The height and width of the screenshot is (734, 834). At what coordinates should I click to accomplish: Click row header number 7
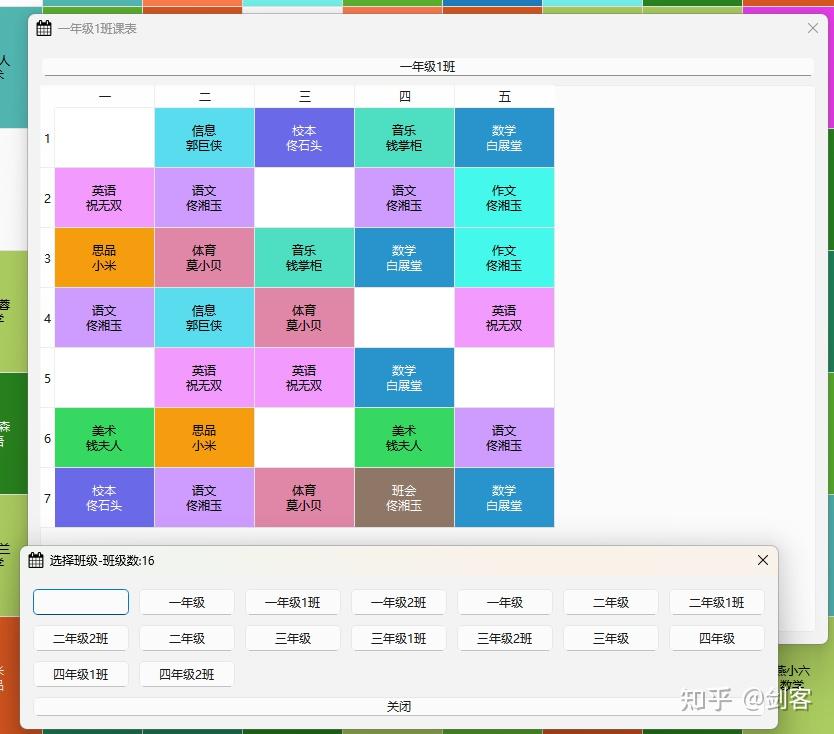[47, 498]
